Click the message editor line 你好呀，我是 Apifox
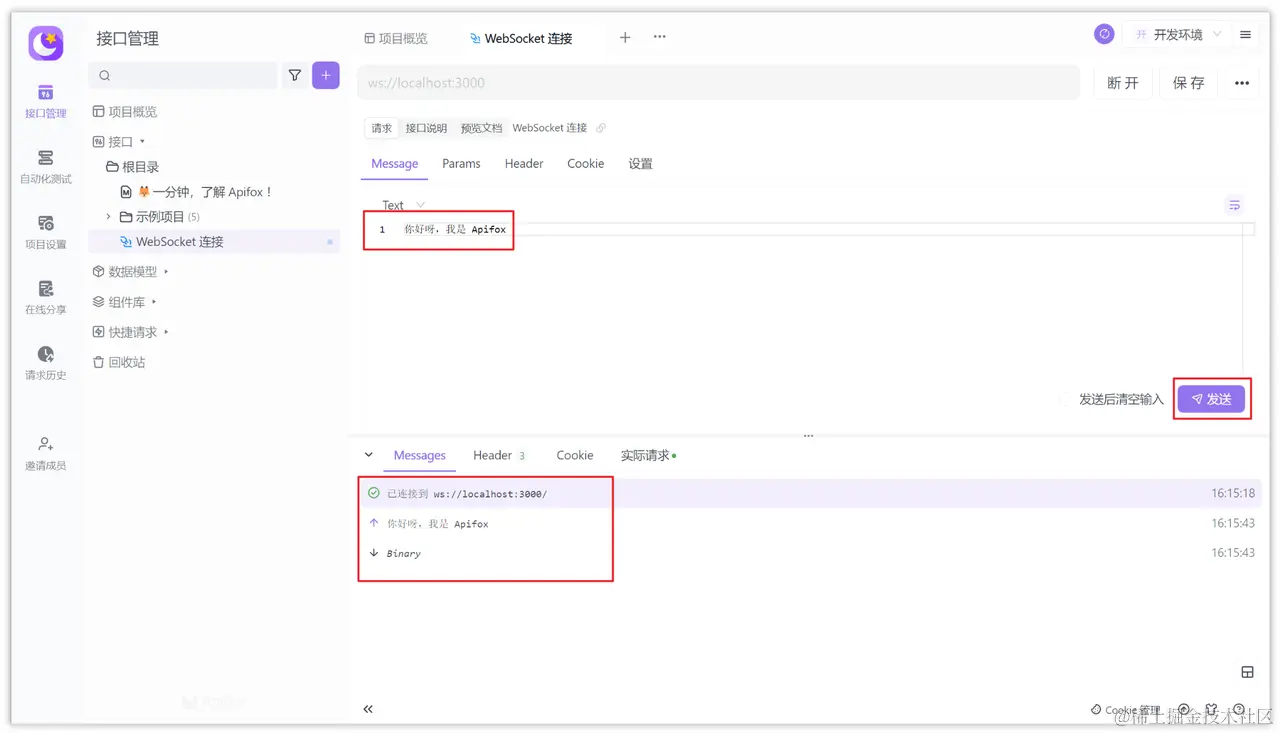 click(455, 229)
